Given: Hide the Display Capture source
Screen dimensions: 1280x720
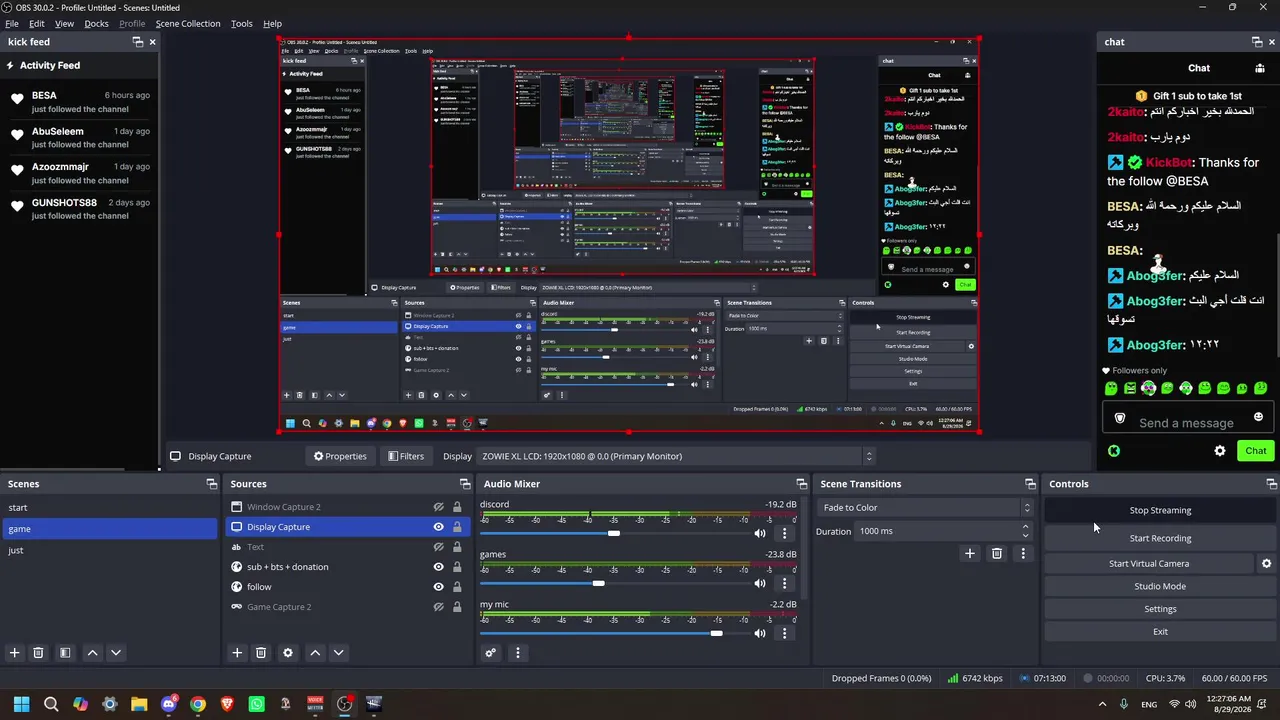Looking at the screenshot, I should tap(439, 527).
